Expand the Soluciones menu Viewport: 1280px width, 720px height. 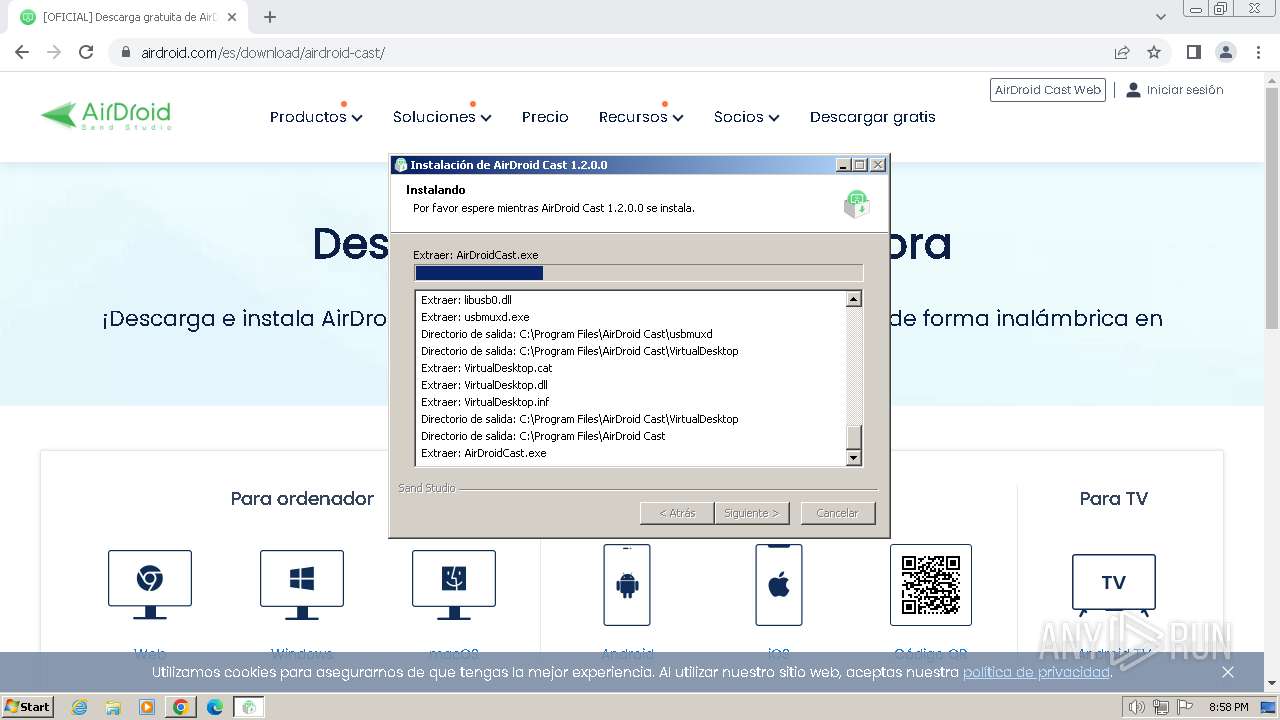tap(442, 117)
